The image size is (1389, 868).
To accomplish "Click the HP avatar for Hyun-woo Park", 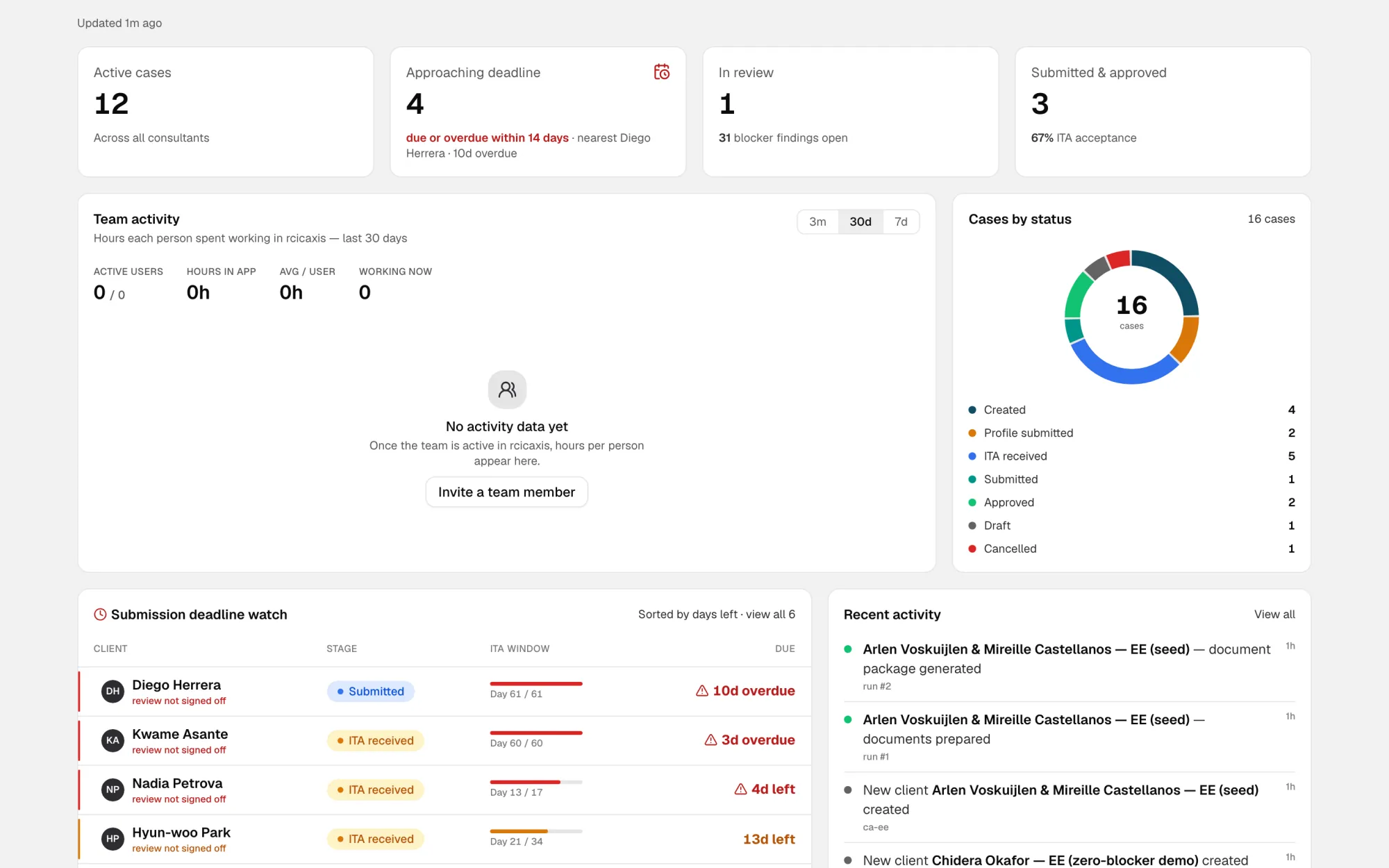I will pos(113,839).
